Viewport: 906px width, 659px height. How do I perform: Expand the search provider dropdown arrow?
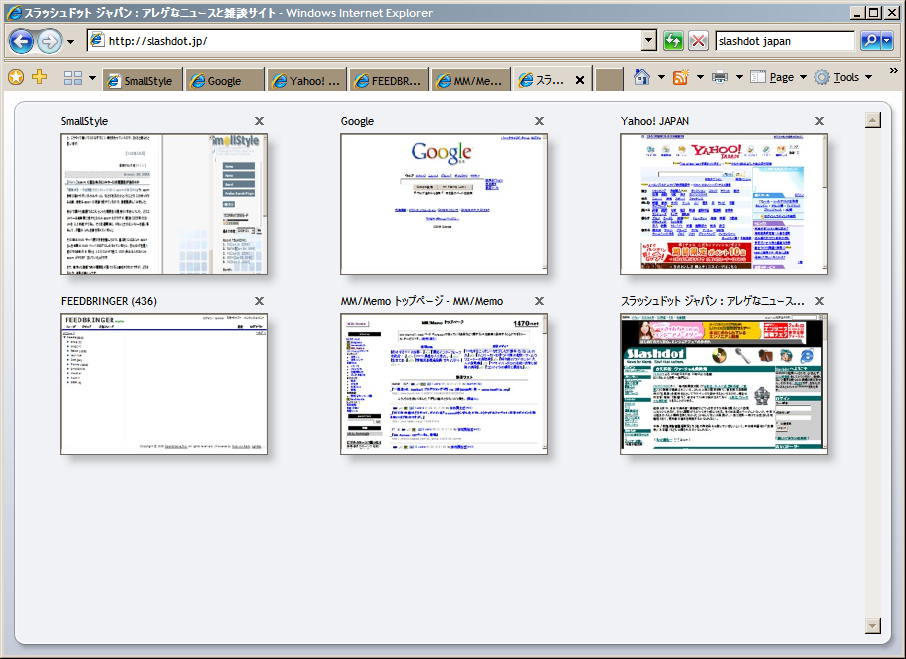886,41
